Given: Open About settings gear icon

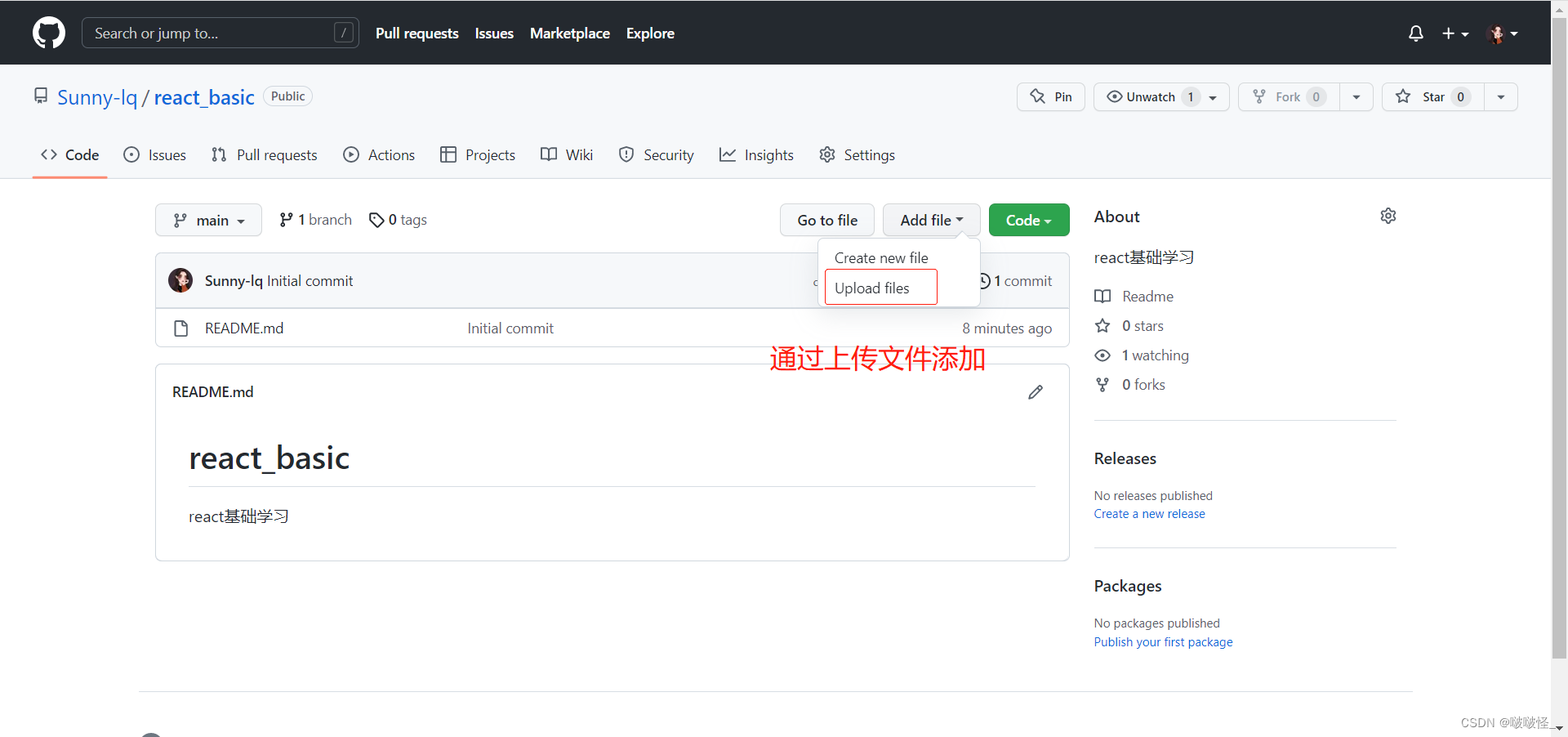Looking at the screenshot, I should click(1388, 216).
